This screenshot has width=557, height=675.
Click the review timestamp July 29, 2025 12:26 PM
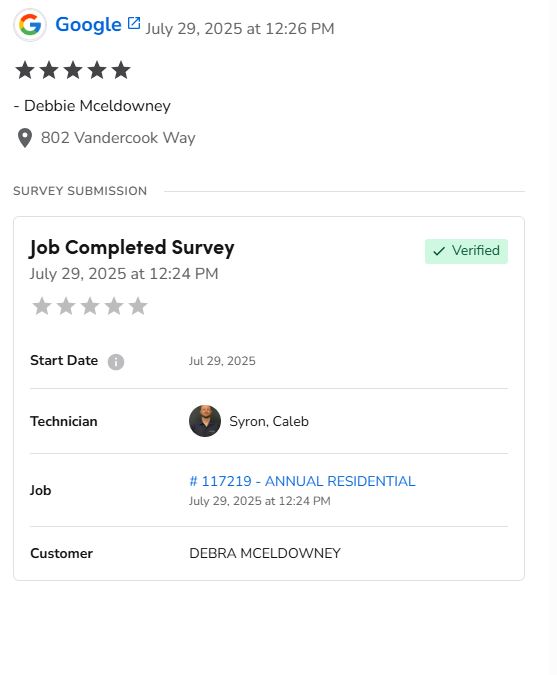click(x=240, y=29)
